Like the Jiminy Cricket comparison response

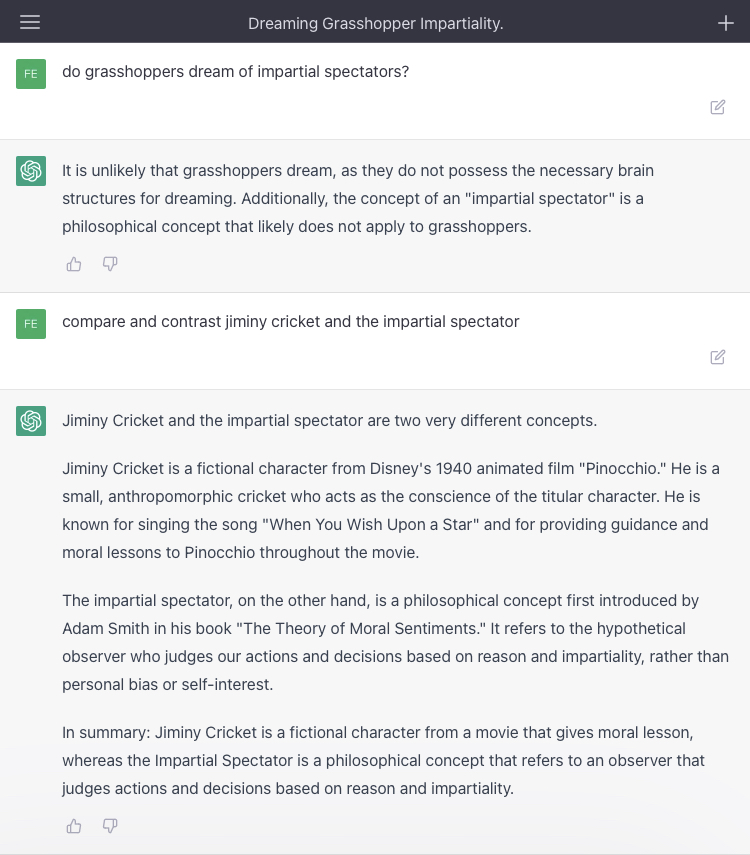coord(74,826)
